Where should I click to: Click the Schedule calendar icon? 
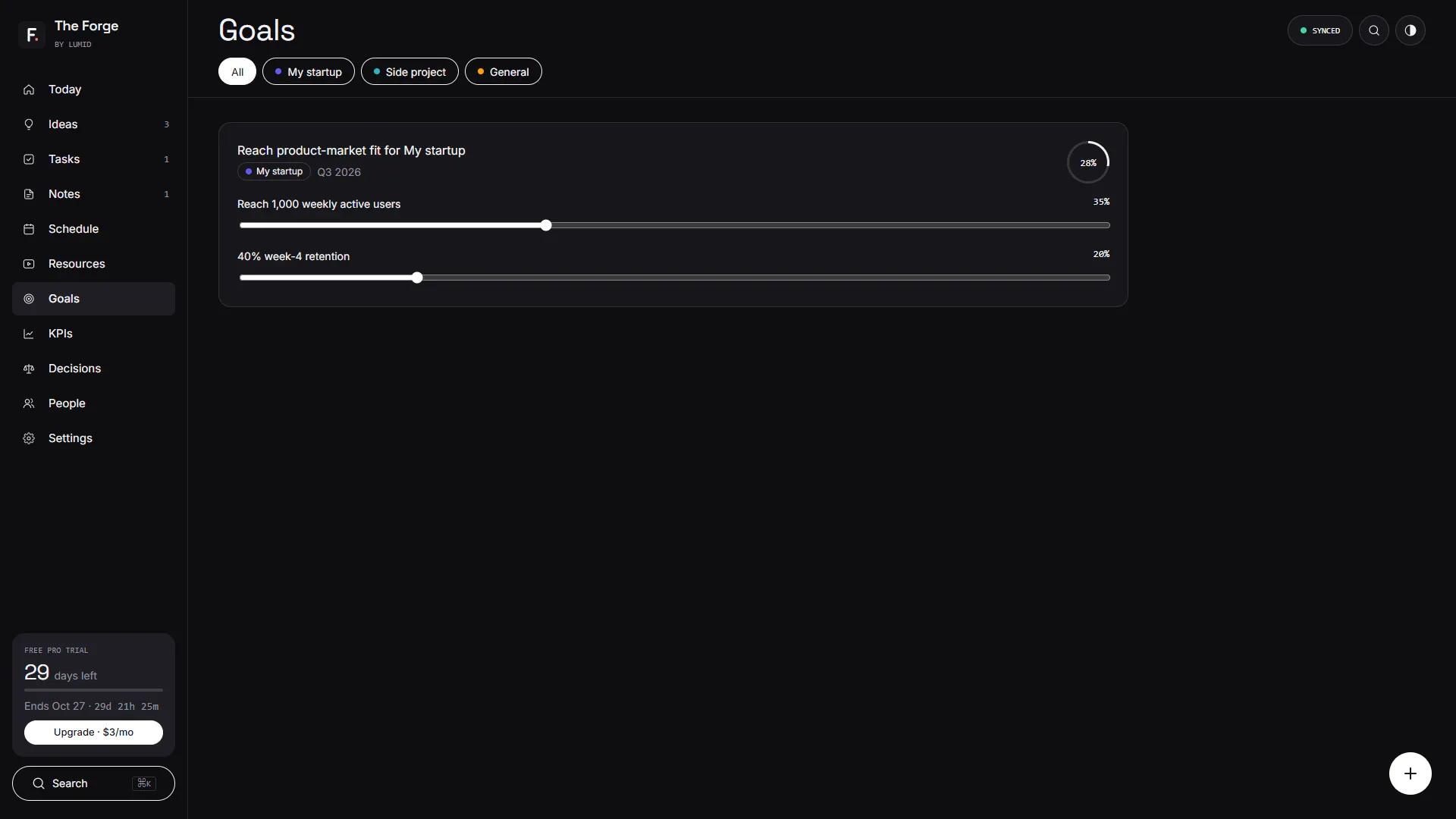click(x=29, y=229)
